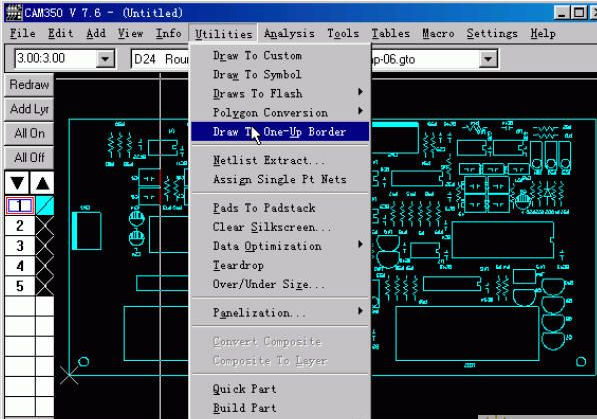Choose Draw To Symbol
597x419 pixels.
pos(280,75)
